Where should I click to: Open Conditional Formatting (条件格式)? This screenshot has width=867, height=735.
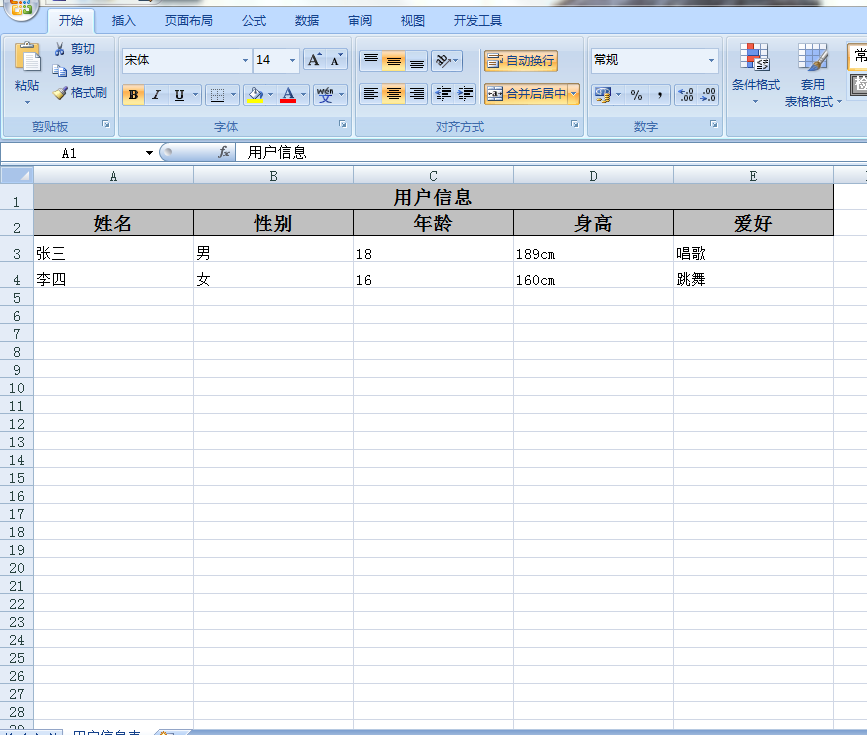pos(755,74)
